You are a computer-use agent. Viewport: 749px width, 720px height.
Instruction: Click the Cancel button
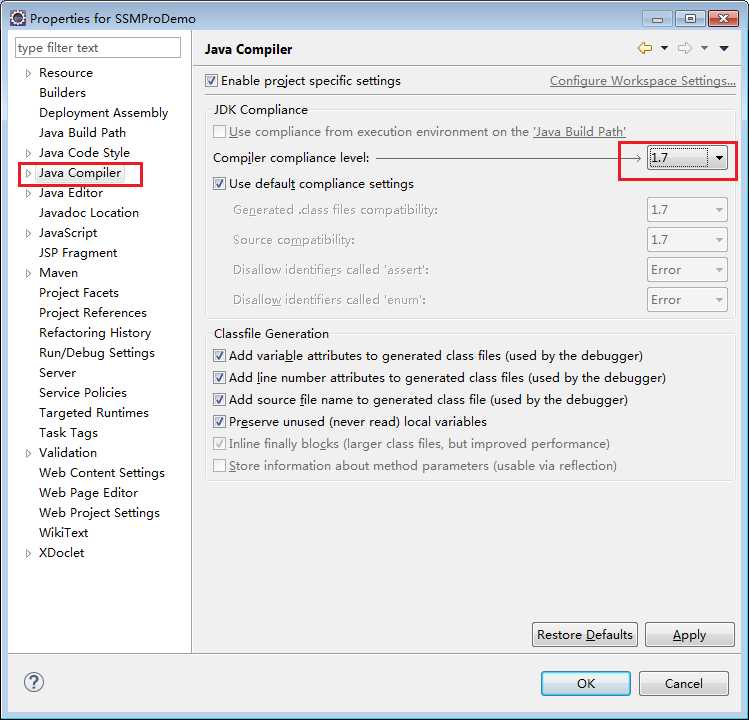(x=684, y=683)
